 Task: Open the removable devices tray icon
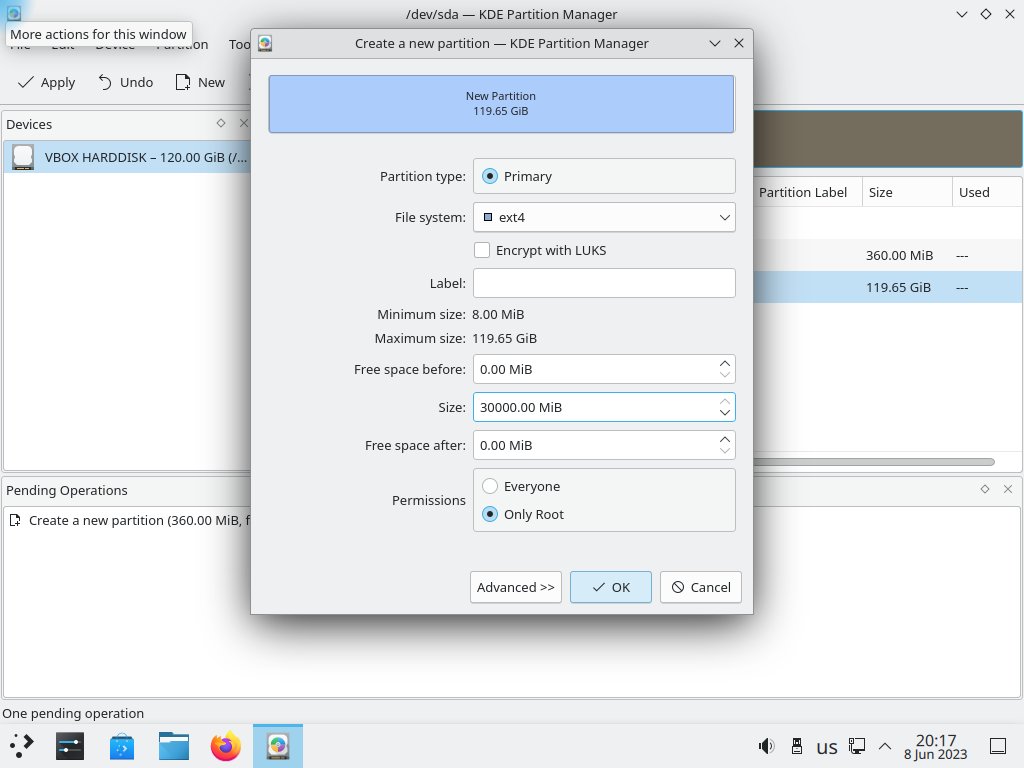click(797, 746)
